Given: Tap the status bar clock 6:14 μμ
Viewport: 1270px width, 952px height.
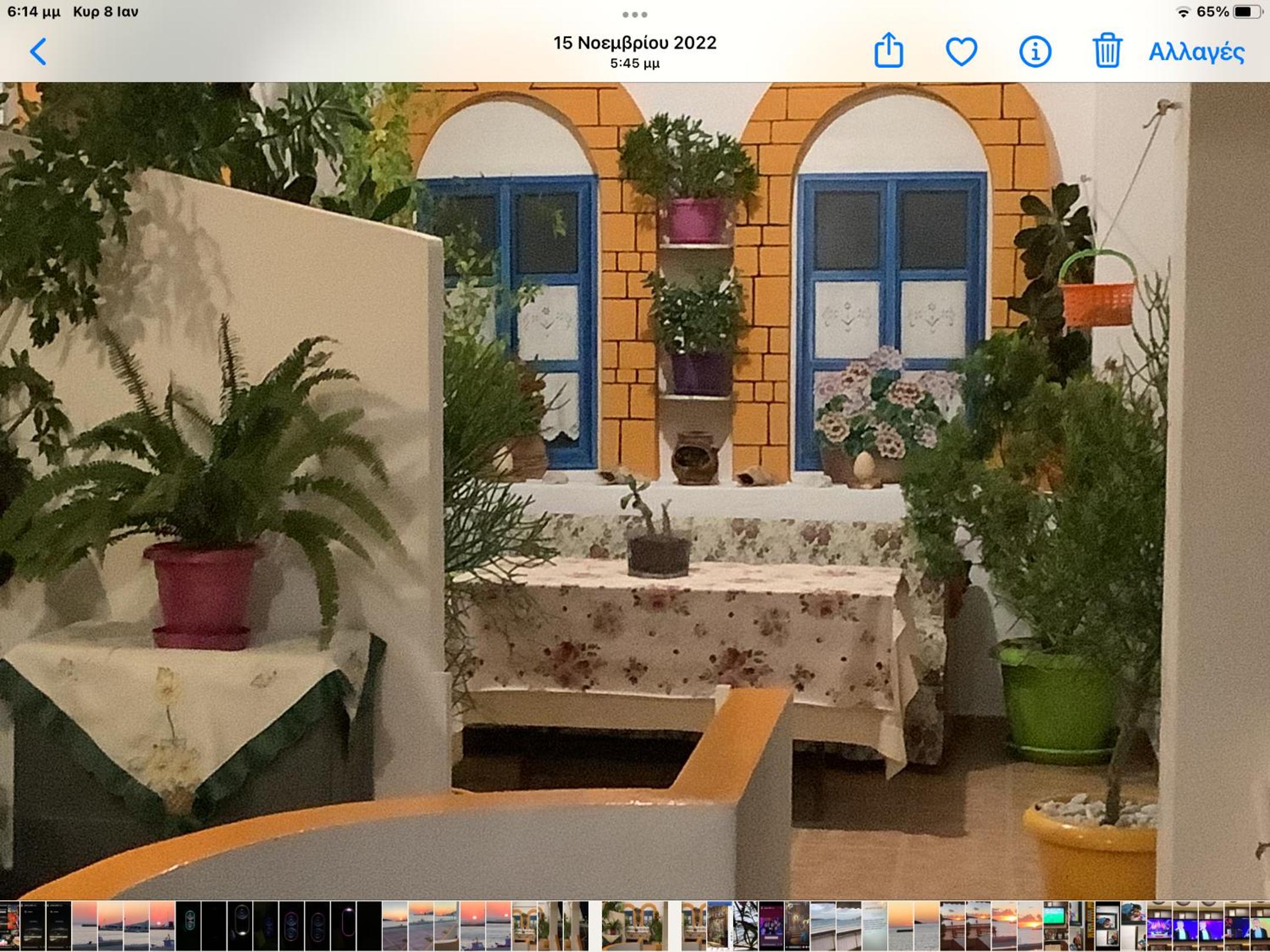Looking at the screenshot, I should coord(34,12).
